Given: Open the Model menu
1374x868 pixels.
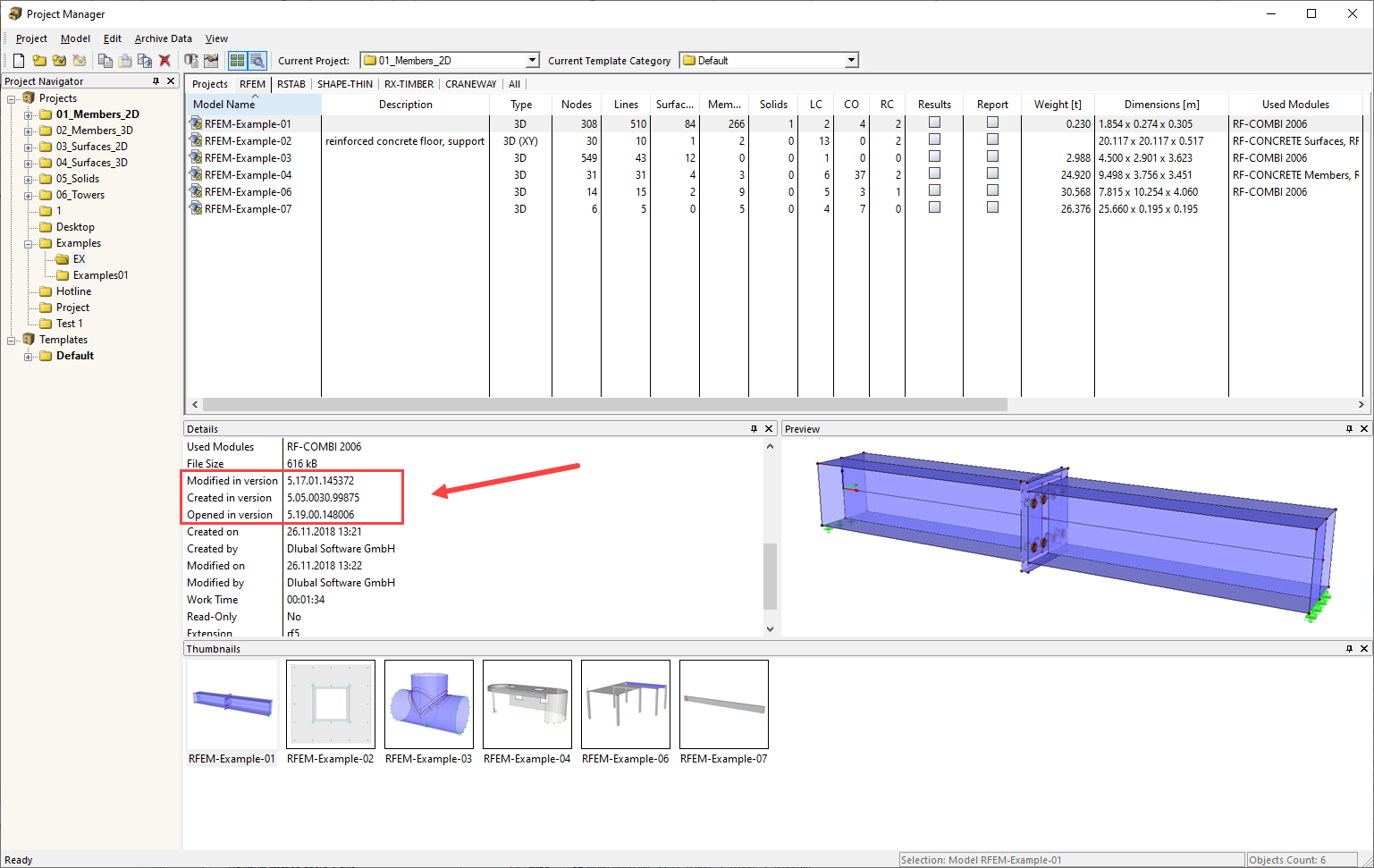Looking at the screenshot, I should tap(75, 38).
